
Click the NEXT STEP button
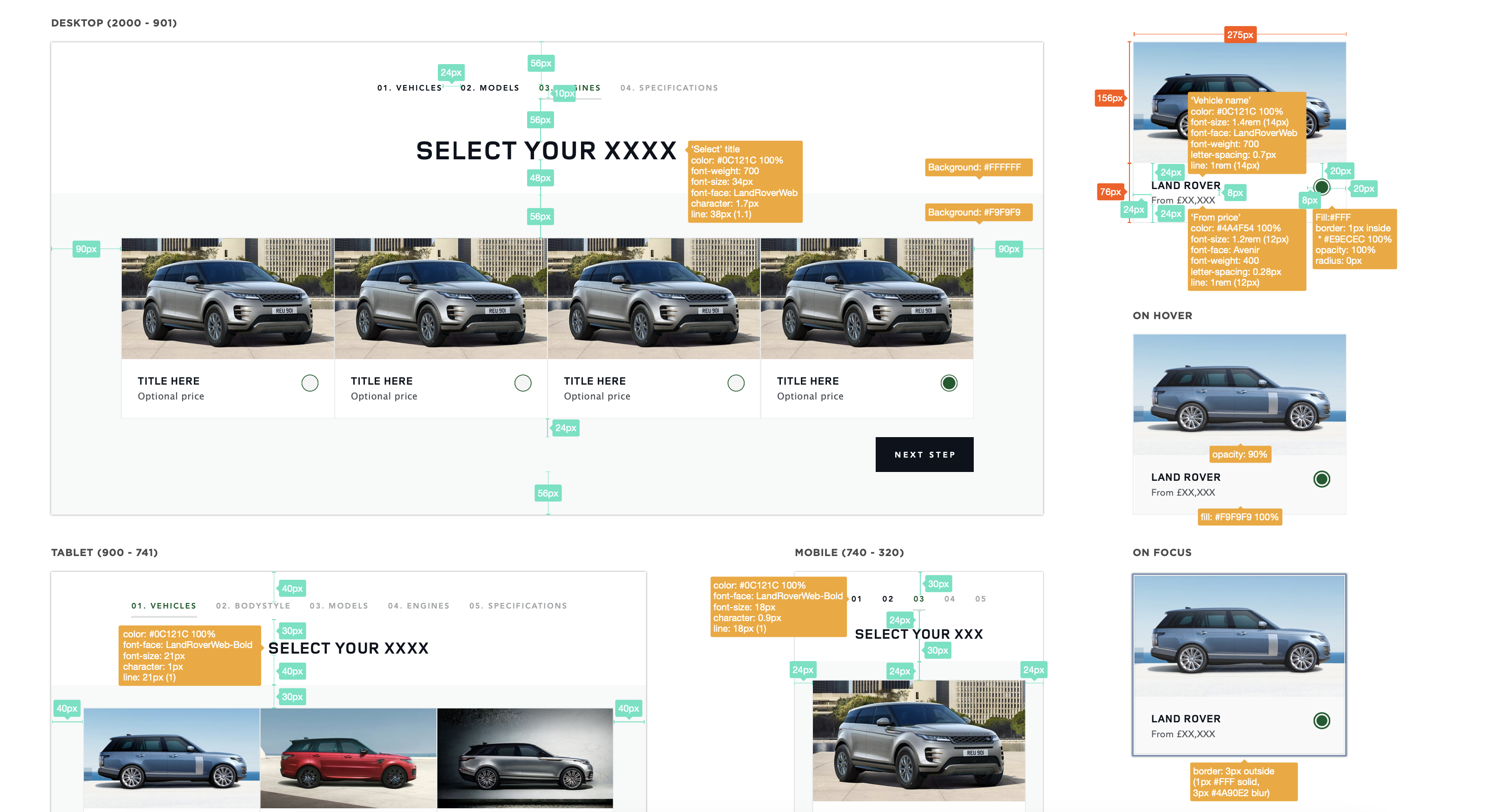[924, 454]
